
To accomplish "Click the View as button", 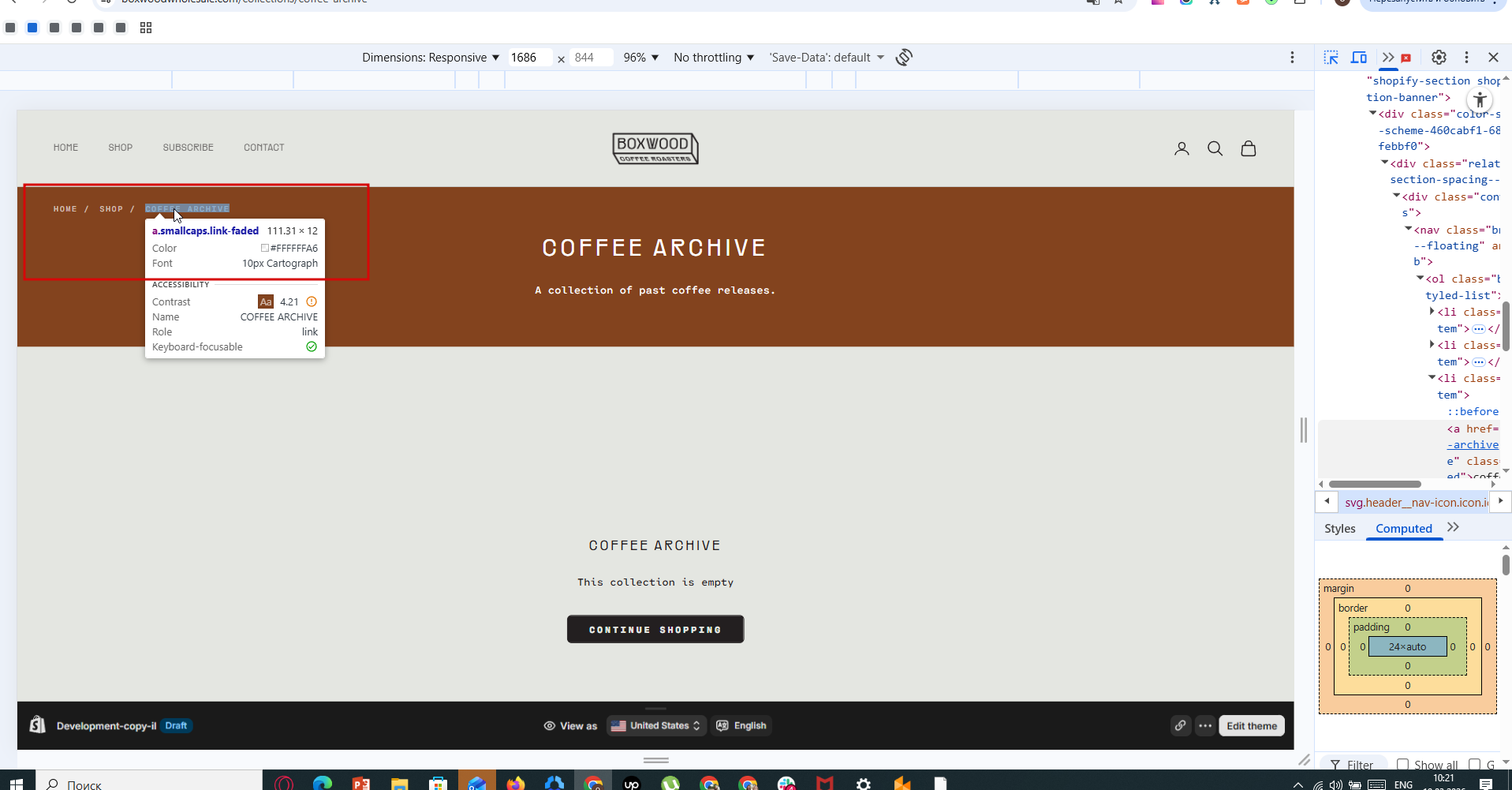I will pyautogui.click(x=570, y=725).
